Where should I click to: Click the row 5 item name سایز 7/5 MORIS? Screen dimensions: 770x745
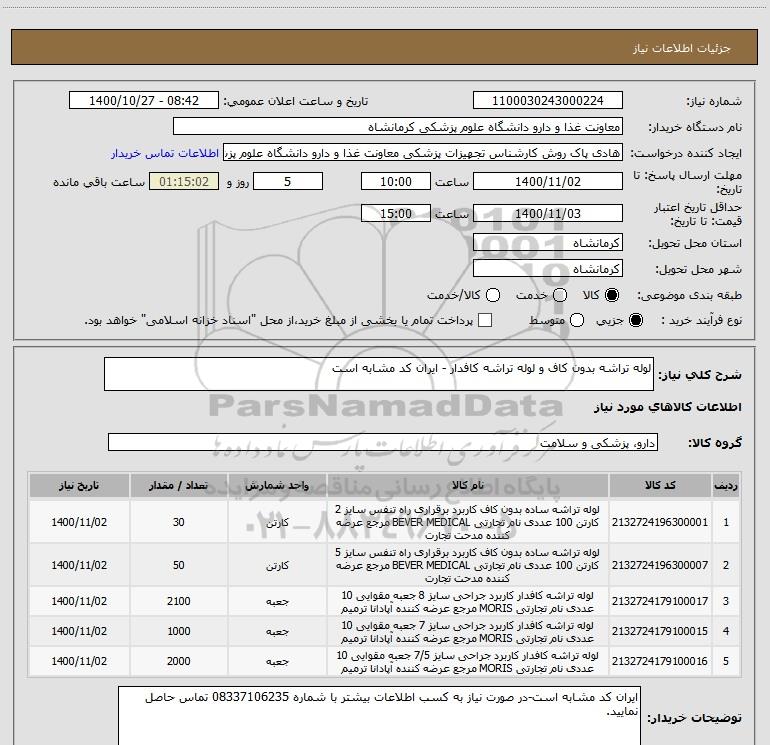(468, 662)
